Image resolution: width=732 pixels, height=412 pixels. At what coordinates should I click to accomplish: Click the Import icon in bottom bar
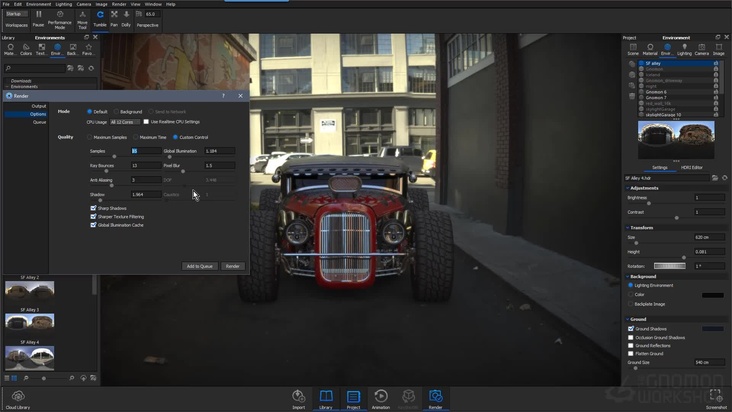tap(299, 399)
